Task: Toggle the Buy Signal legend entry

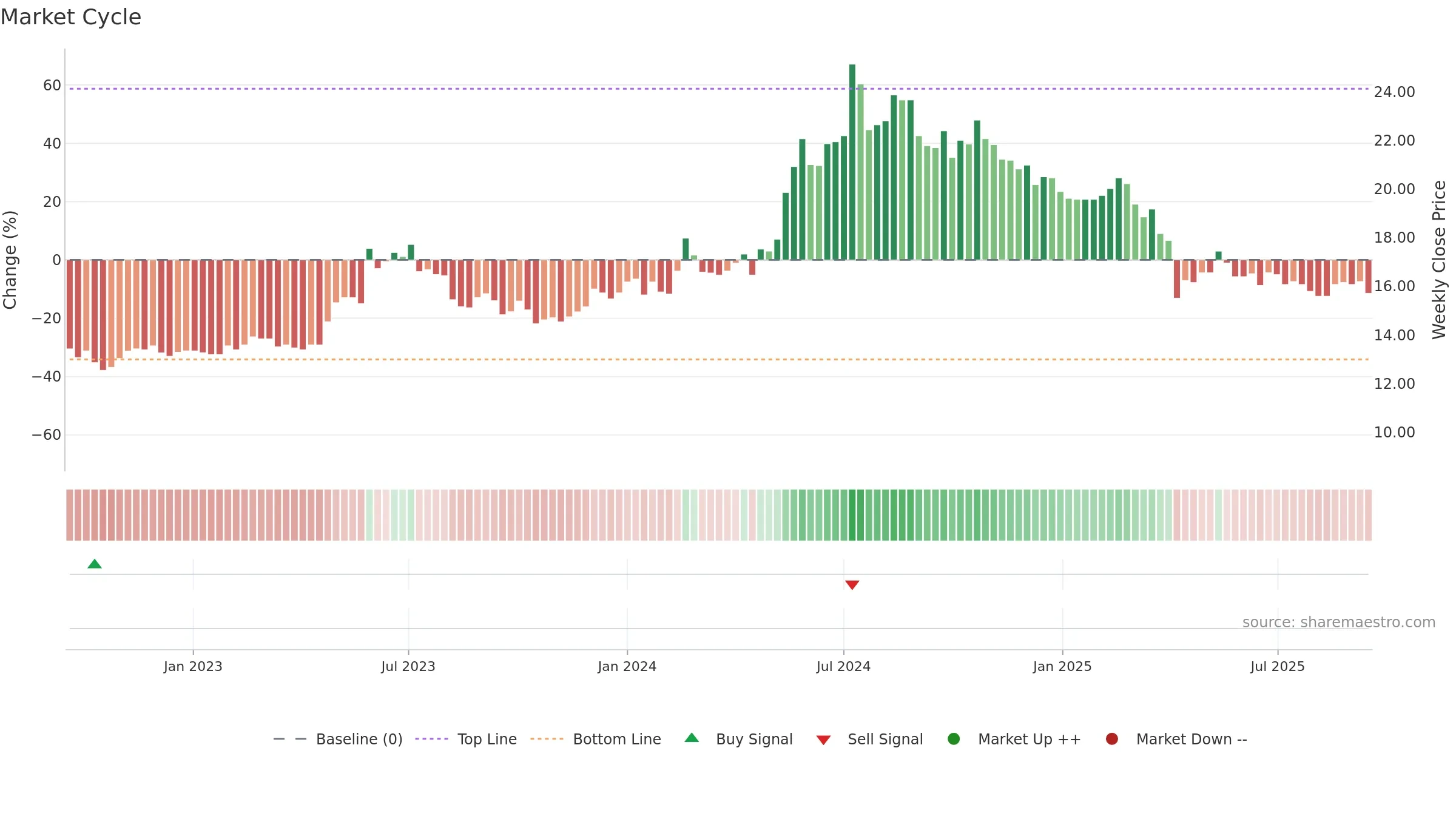Action: (738, 739)
